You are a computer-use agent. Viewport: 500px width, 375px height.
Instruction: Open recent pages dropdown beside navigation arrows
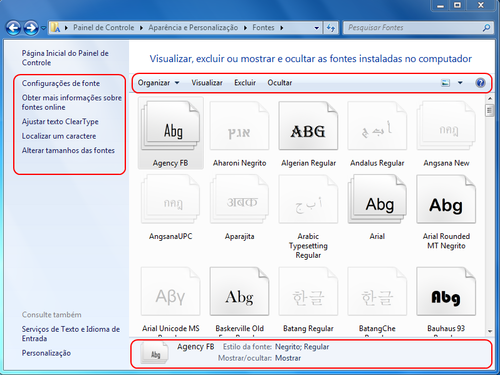coord(43,28)
